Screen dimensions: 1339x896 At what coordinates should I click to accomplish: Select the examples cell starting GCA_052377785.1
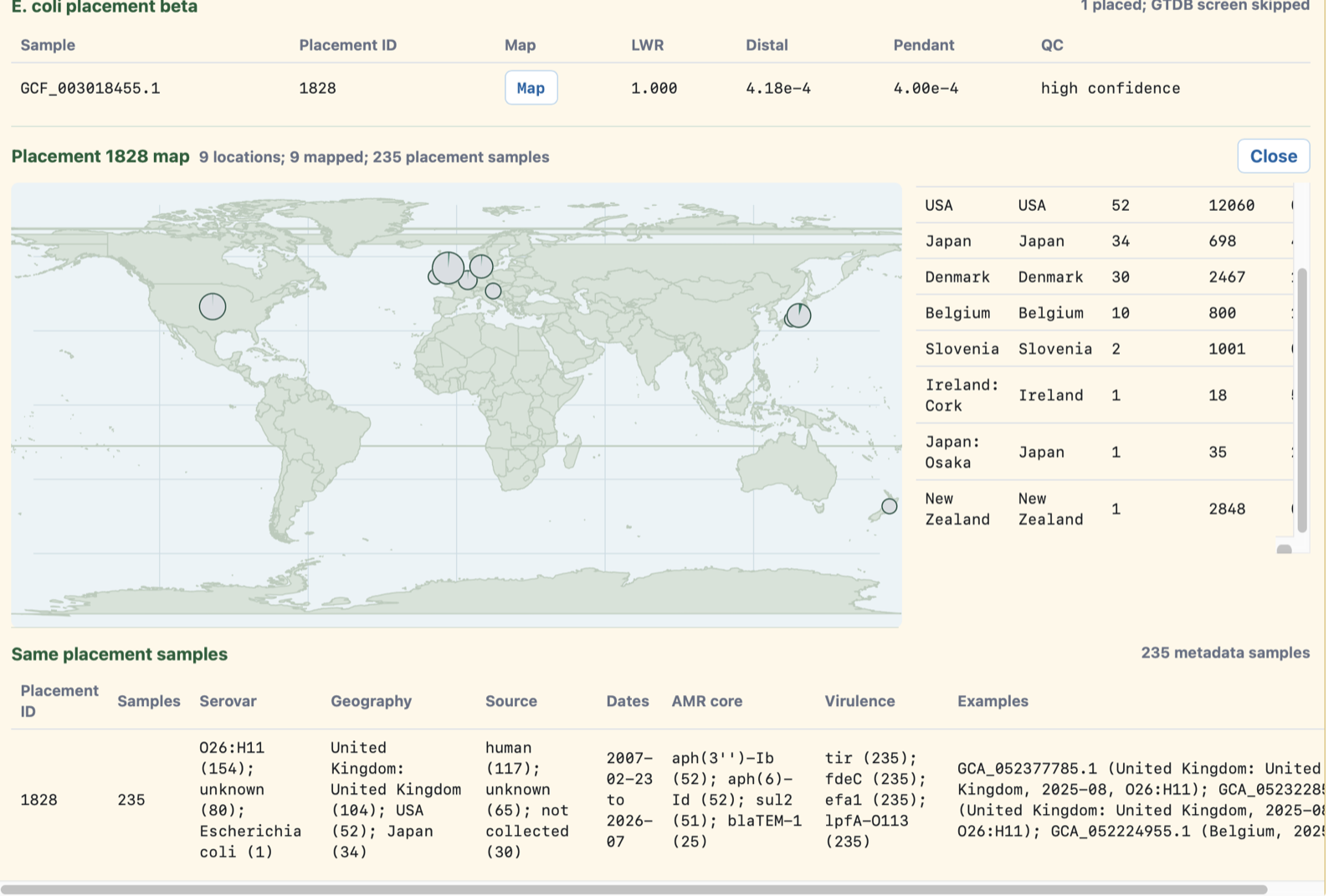click(1141, 800)
